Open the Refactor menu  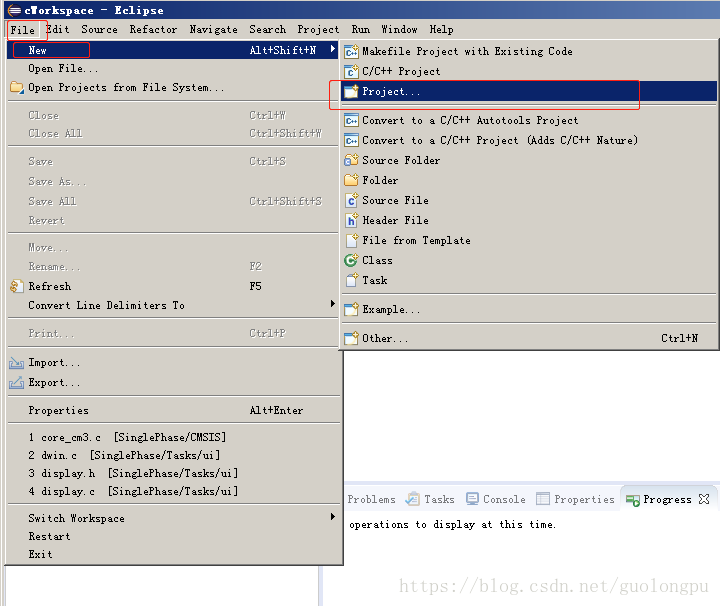pyautogui.click(x=153, y=29)
